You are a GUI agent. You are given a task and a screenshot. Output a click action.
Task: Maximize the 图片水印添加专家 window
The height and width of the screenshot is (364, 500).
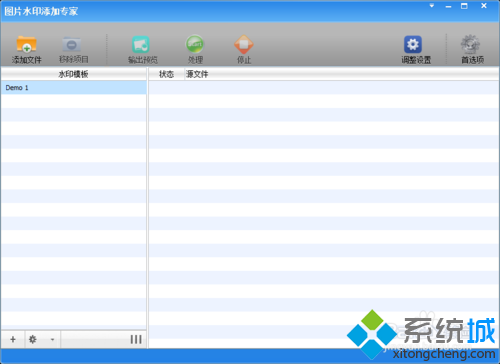464,6
